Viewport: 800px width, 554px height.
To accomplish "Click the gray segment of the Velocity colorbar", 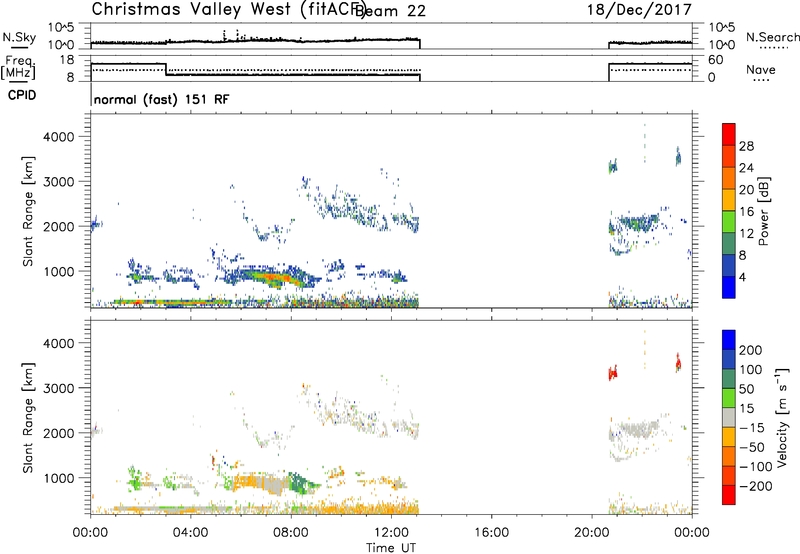I will (729, 418).
